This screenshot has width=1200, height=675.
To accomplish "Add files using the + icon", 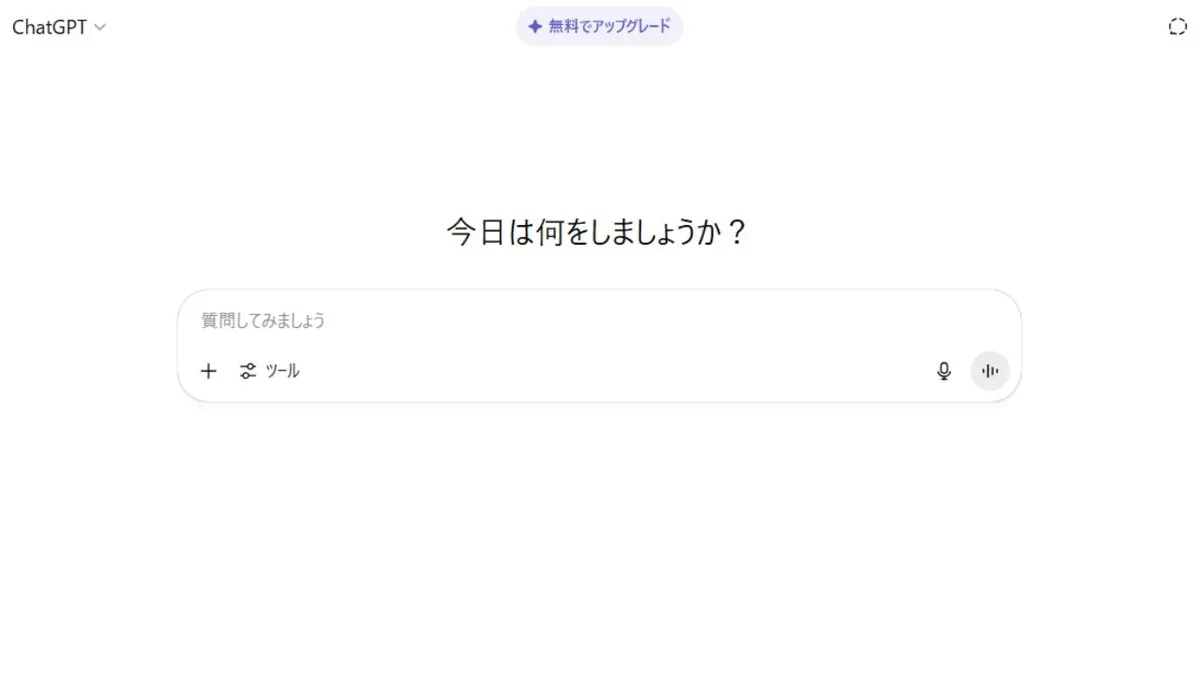I will tap(208, 371).
